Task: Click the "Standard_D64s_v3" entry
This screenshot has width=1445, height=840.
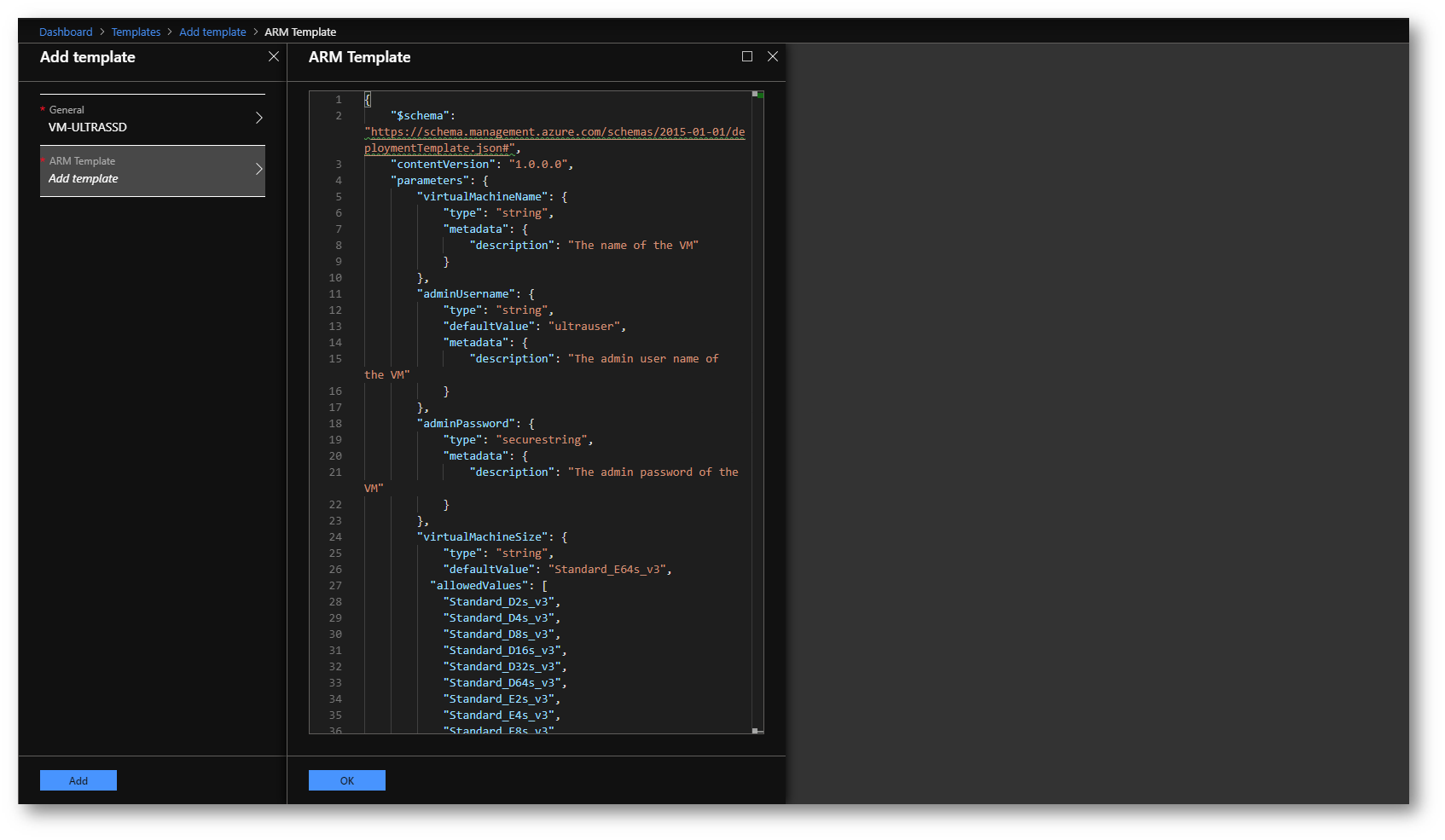Action: [502, 683]
